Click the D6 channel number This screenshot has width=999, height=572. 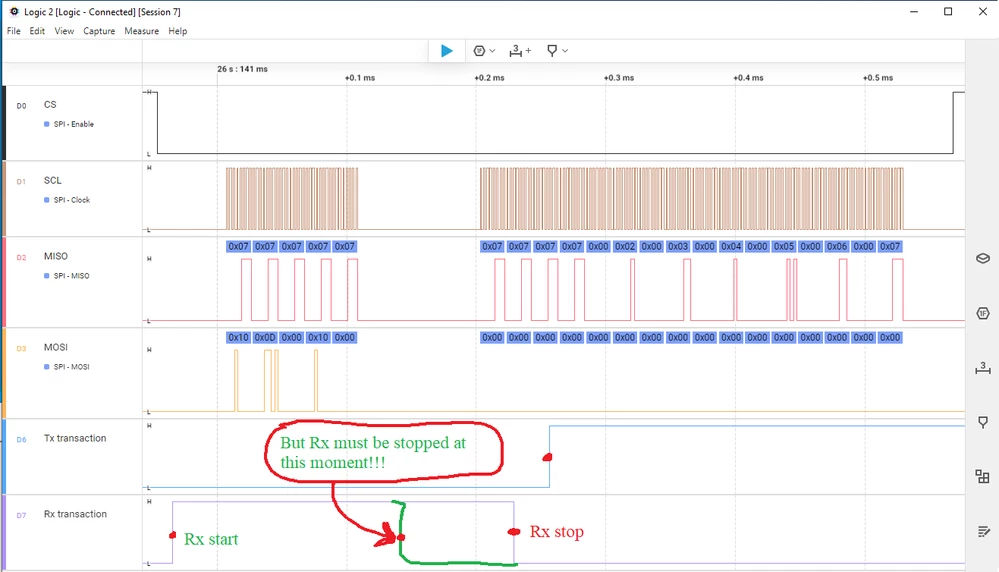[x=22, y=440]
